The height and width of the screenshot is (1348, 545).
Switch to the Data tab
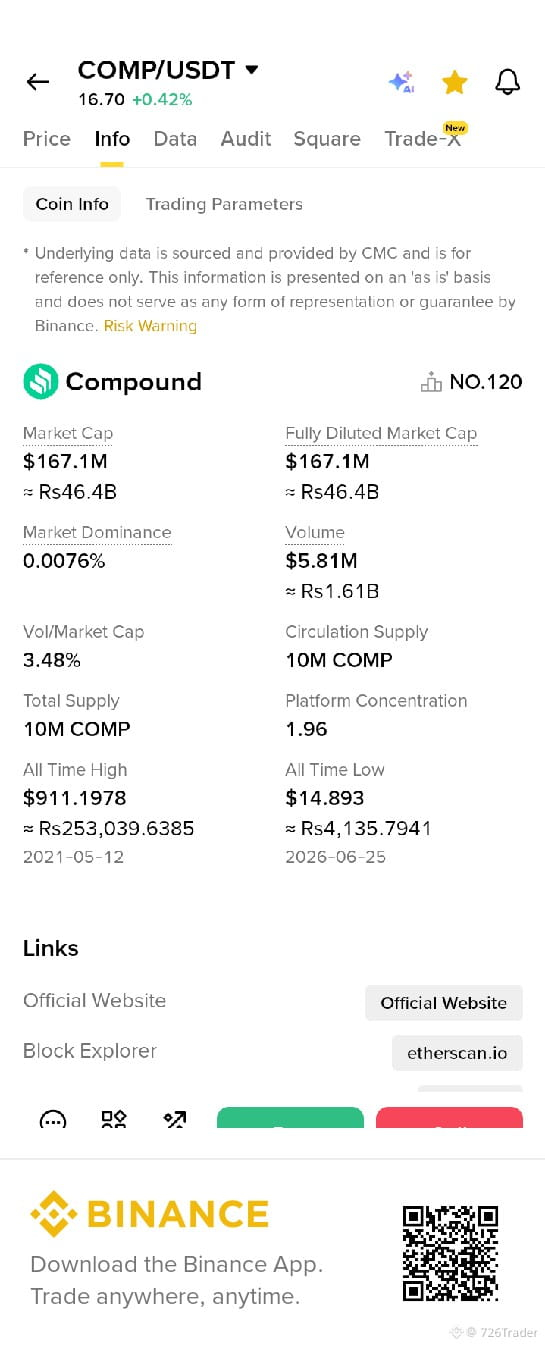(x=175, y=139)
